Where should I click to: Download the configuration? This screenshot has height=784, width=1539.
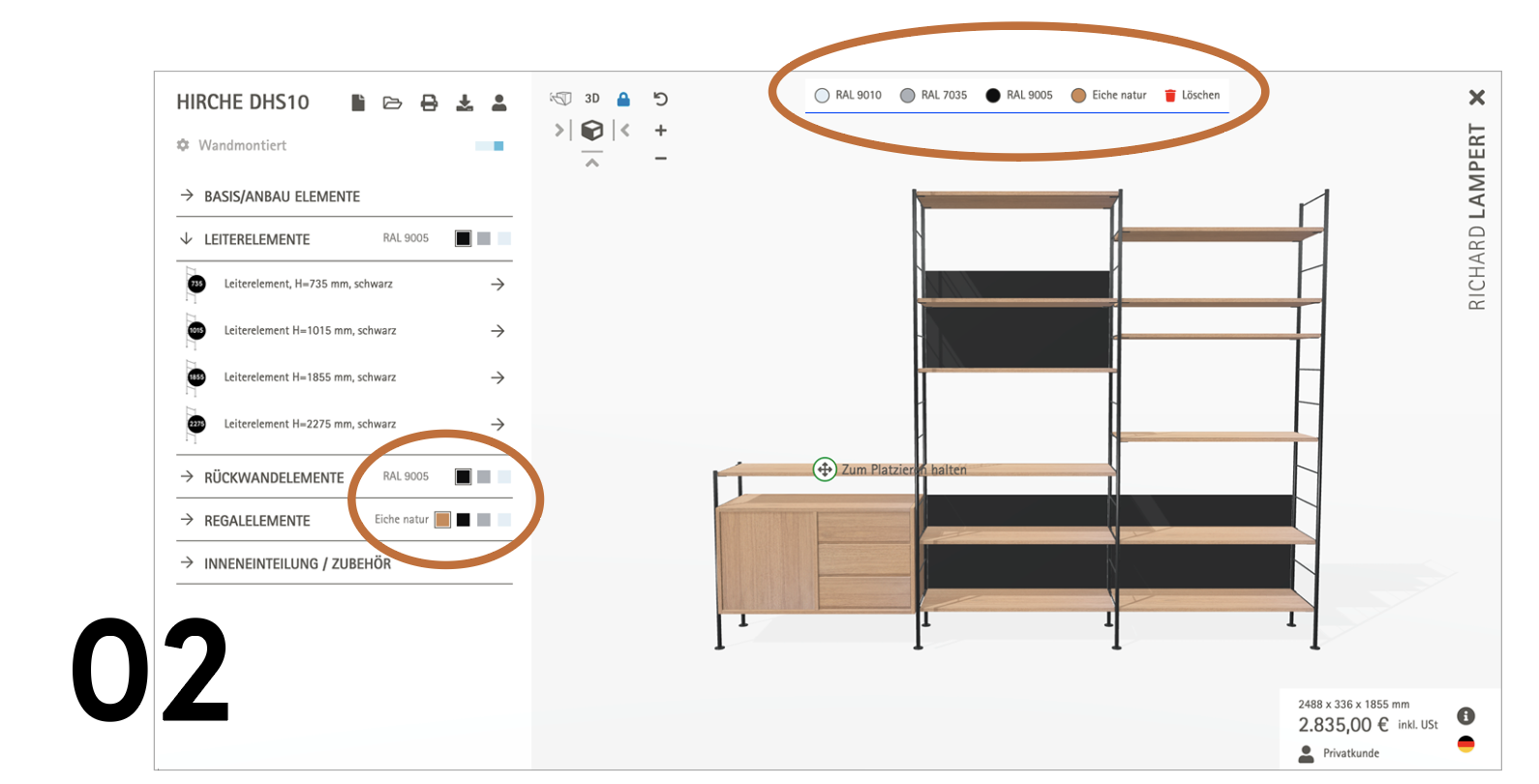465,103
